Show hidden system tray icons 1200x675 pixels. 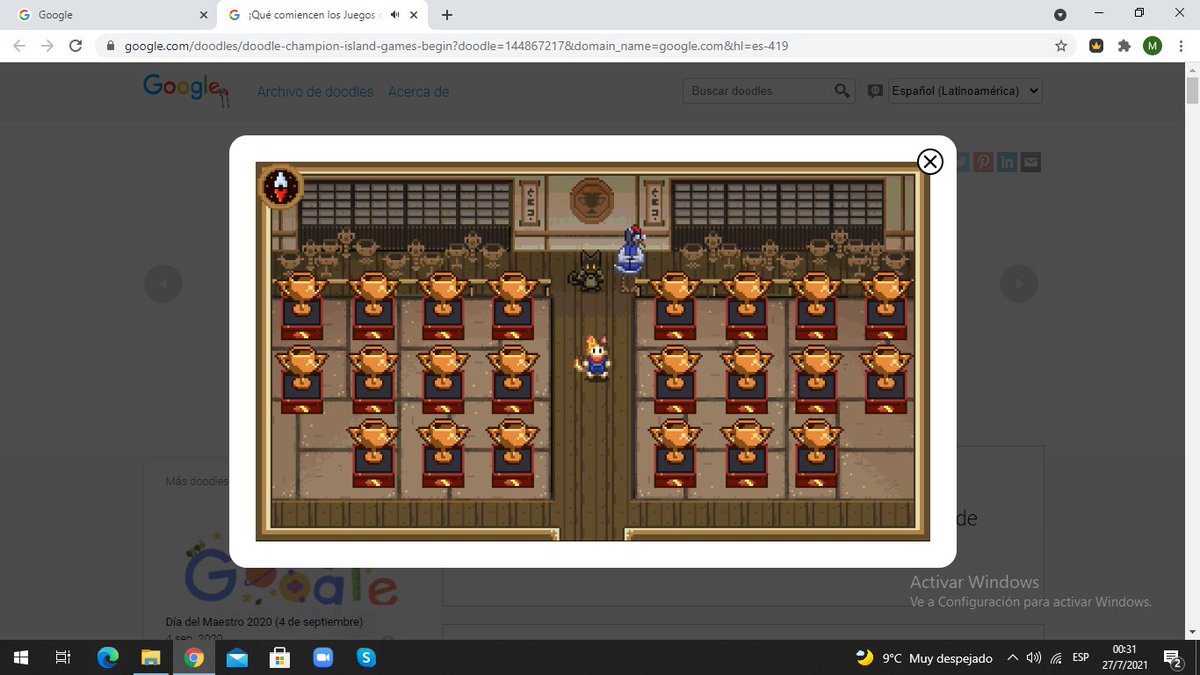[x=1012, y=658]
